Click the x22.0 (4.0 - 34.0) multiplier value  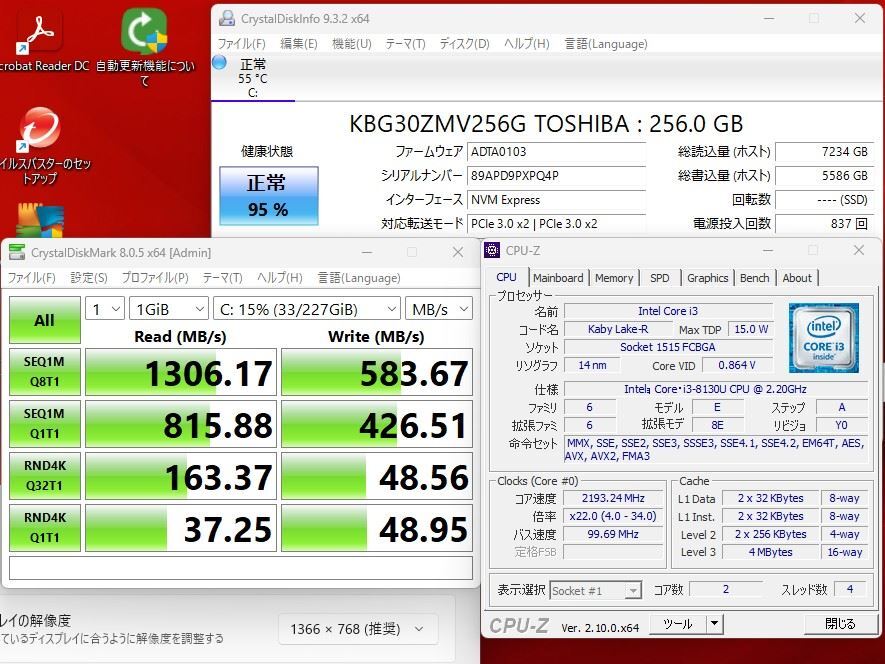point(614,516)
